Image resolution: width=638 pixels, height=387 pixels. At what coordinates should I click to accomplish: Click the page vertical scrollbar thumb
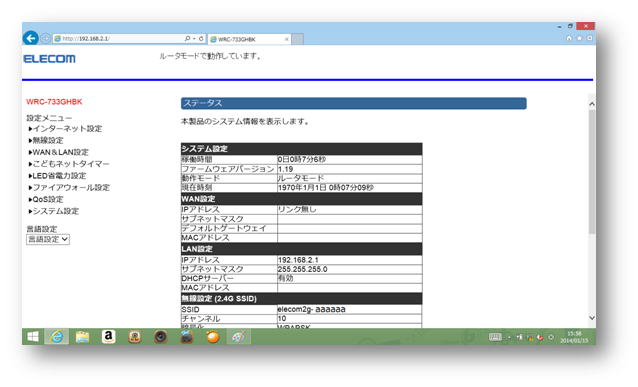coord(592,171)
